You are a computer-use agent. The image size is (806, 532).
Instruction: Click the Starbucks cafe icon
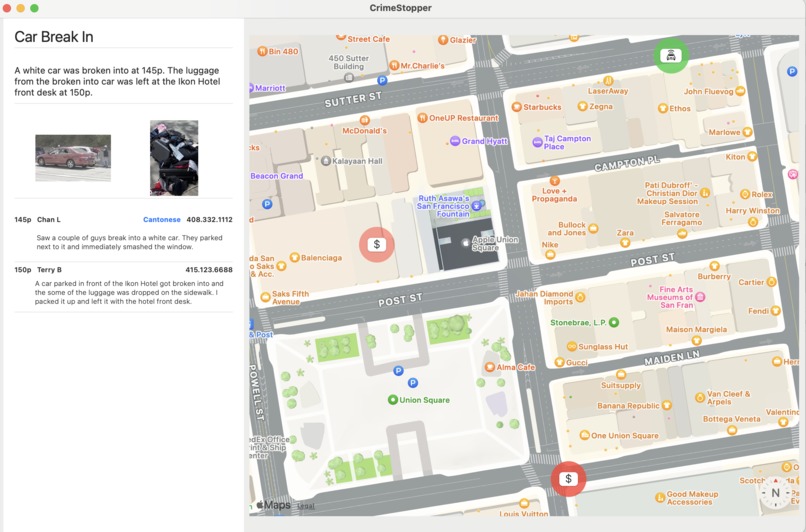coord(517,107)
